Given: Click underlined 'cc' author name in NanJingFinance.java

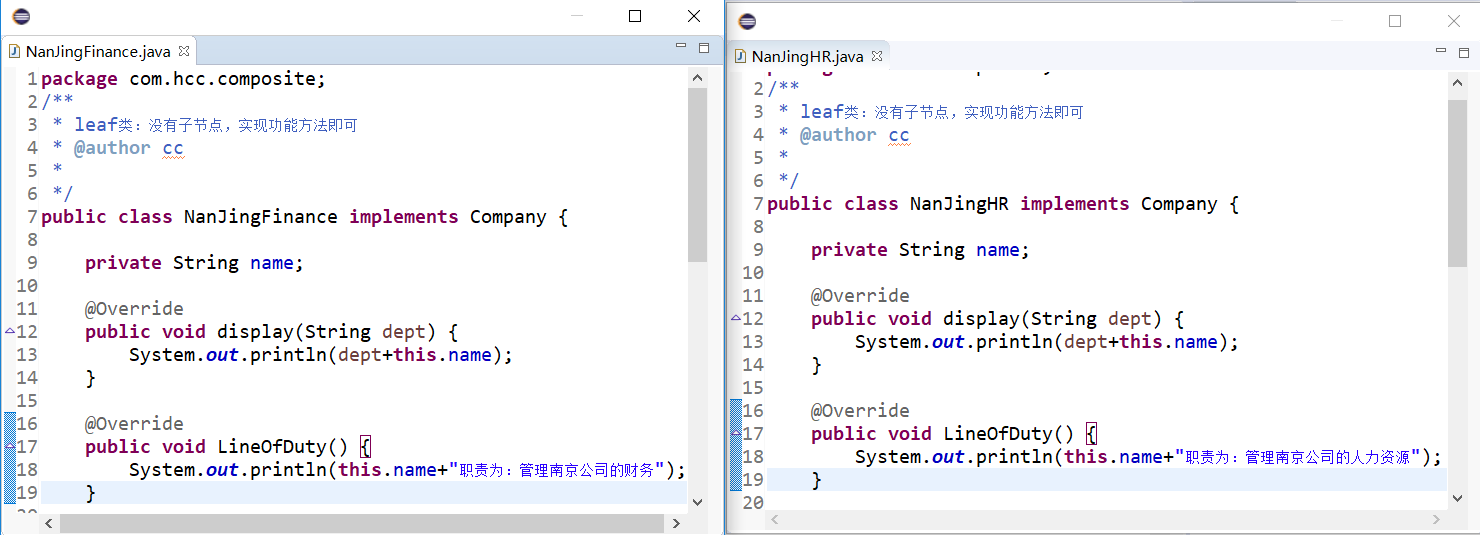Looking at the screenshot, I should point(173,148).
